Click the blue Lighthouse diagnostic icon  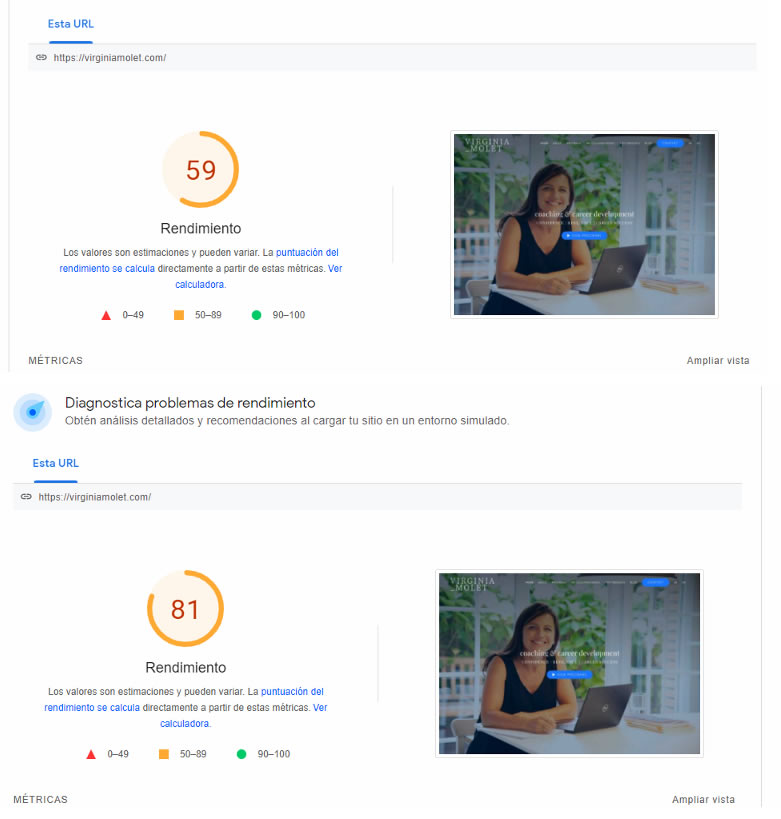[x=32, y=412]
